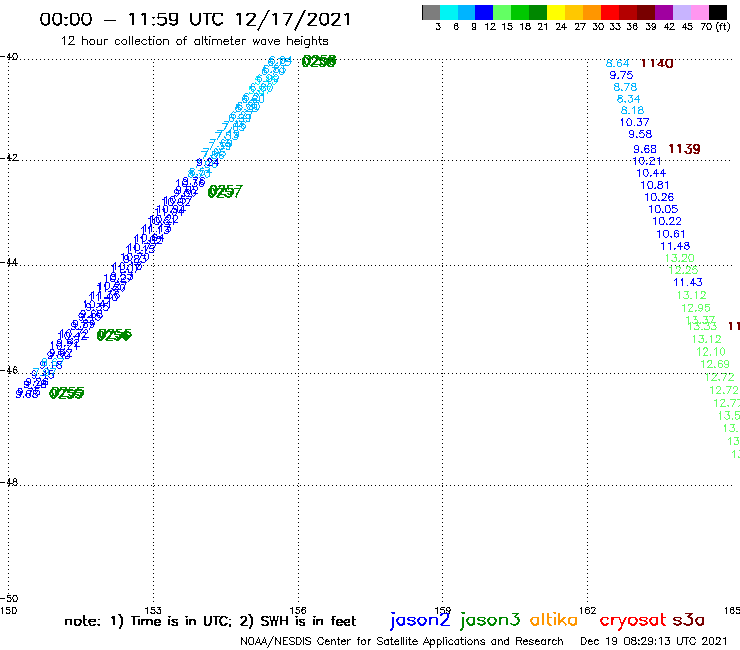Viewport: 740px width, 650px height.
Task: Click the pink legend swatch left of label 70
Action: pos(699,12)
